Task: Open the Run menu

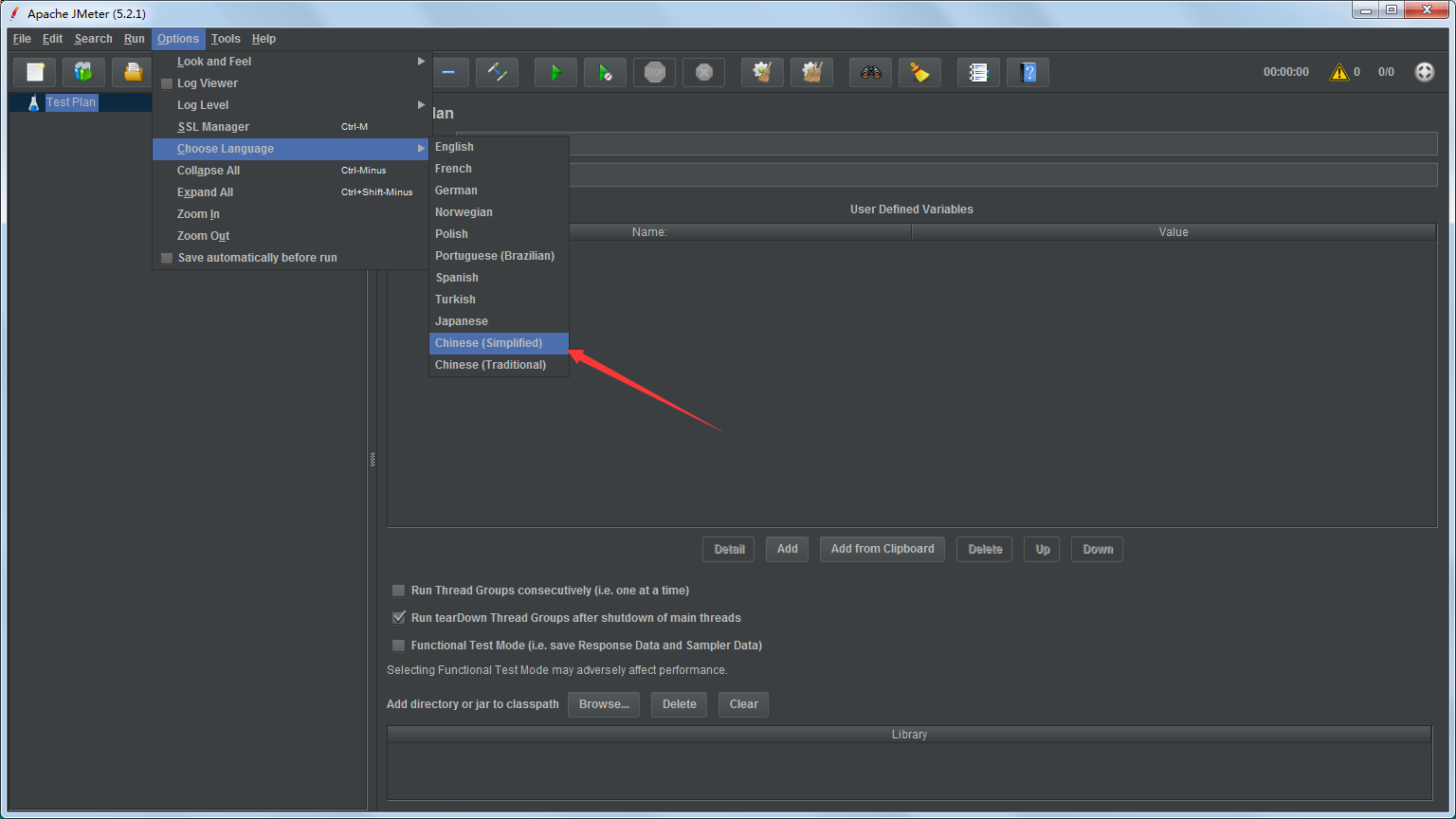Action: click(135, 39)
